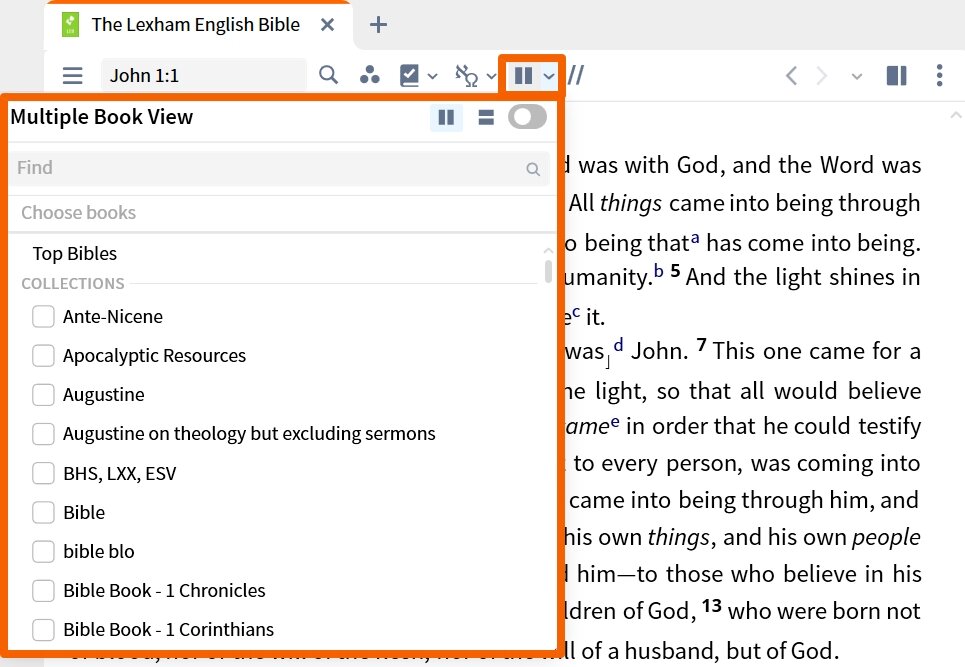Tick the bible blo checkbox
Screen dimensions: 965x667
[43, 551]
